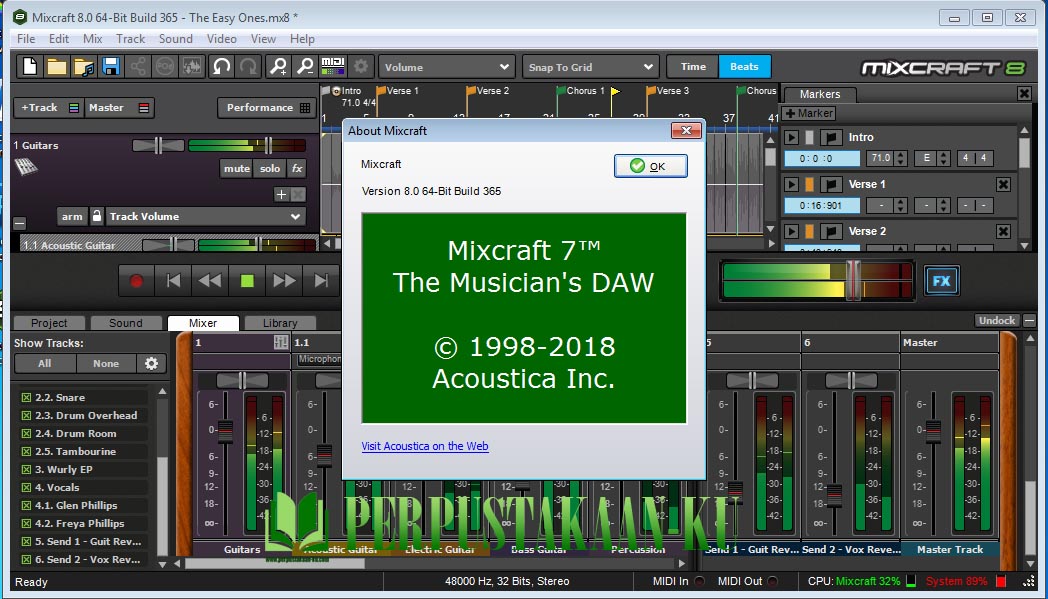Open the File menu
Screen dimensions: 1048x599
(26, 39)
